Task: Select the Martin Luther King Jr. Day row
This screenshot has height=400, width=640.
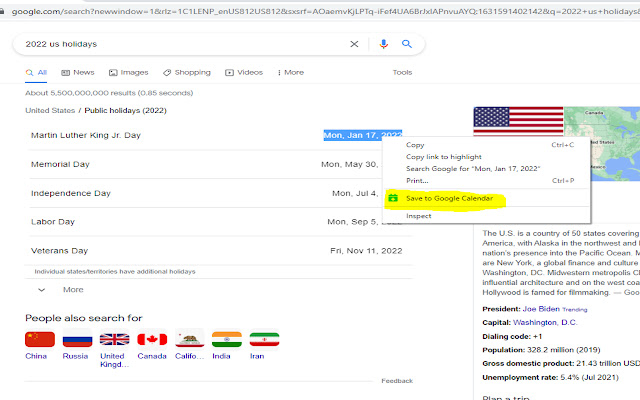Action: point(220,136)
